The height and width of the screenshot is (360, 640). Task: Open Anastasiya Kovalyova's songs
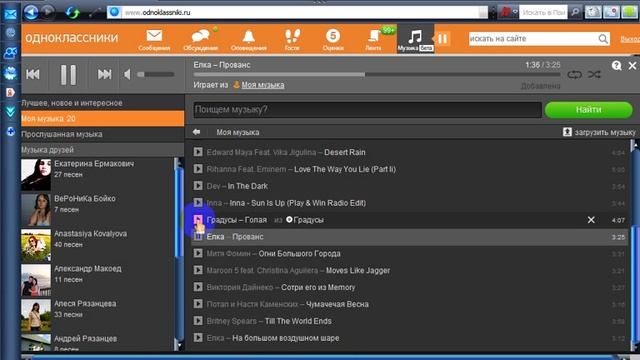(x=90, y=234)
